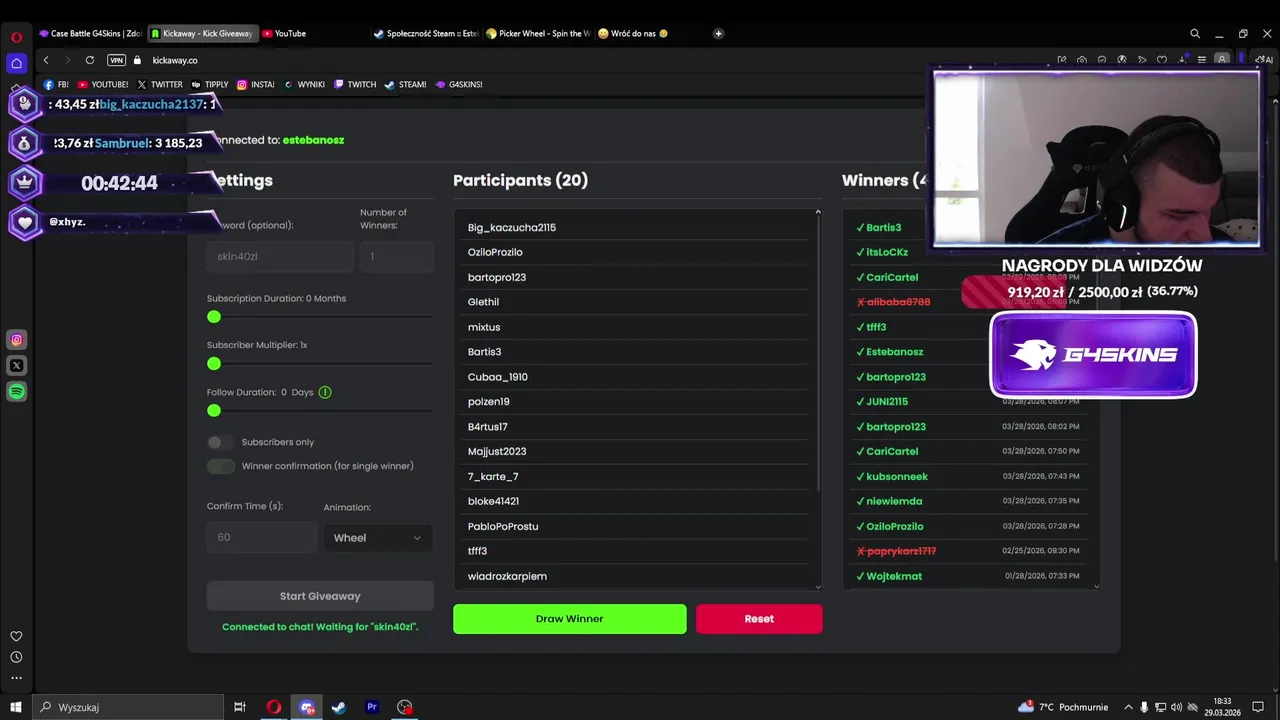1280x720 pixels.
Task: Toggle the VPN badge in address bar
Action: [x=117, y=60]
